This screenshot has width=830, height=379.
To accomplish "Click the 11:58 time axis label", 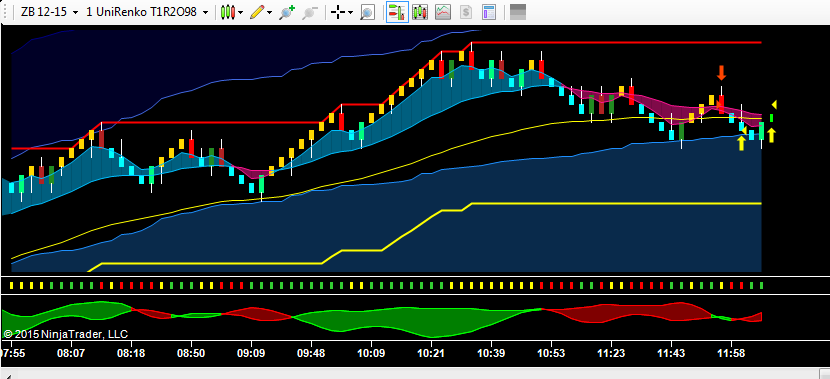I will point(731,353).
